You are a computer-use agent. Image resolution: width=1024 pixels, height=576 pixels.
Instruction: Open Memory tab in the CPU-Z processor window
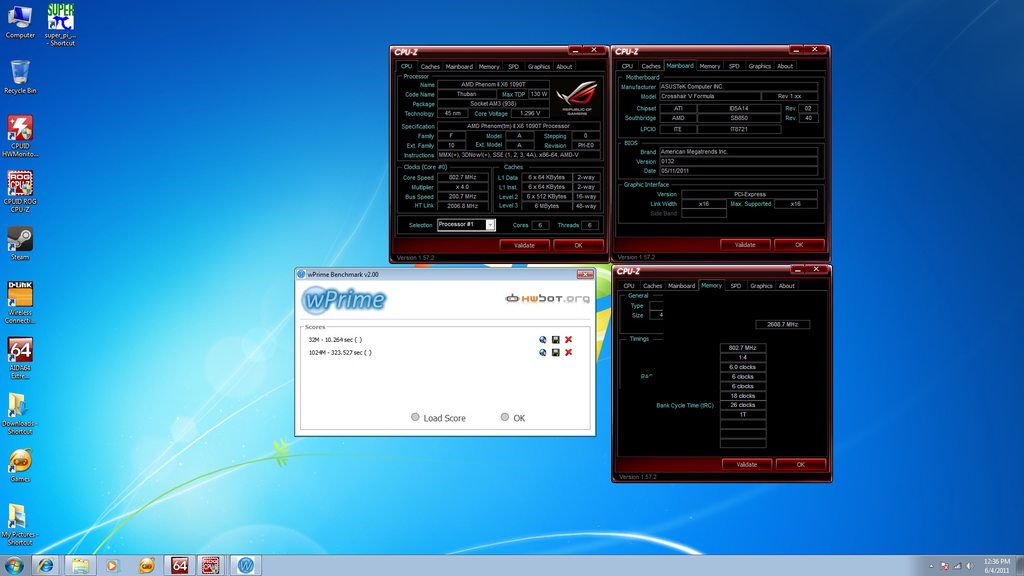(488, 67)
